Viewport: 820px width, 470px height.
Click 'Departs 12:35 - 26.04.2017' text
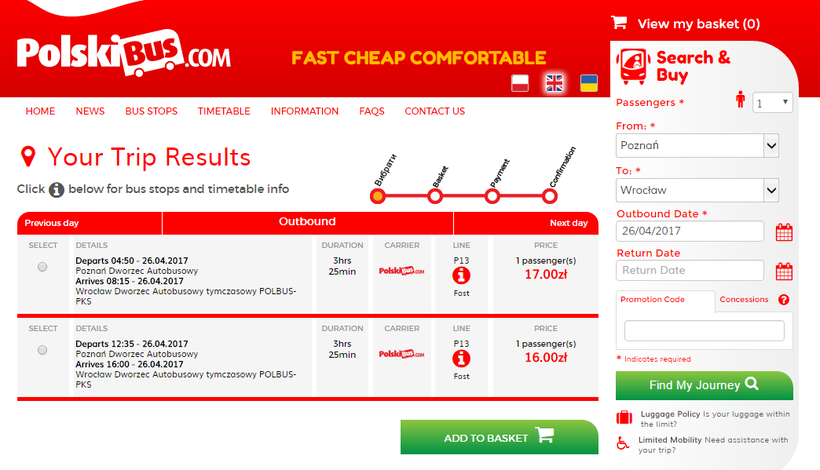tap(132, 344)
